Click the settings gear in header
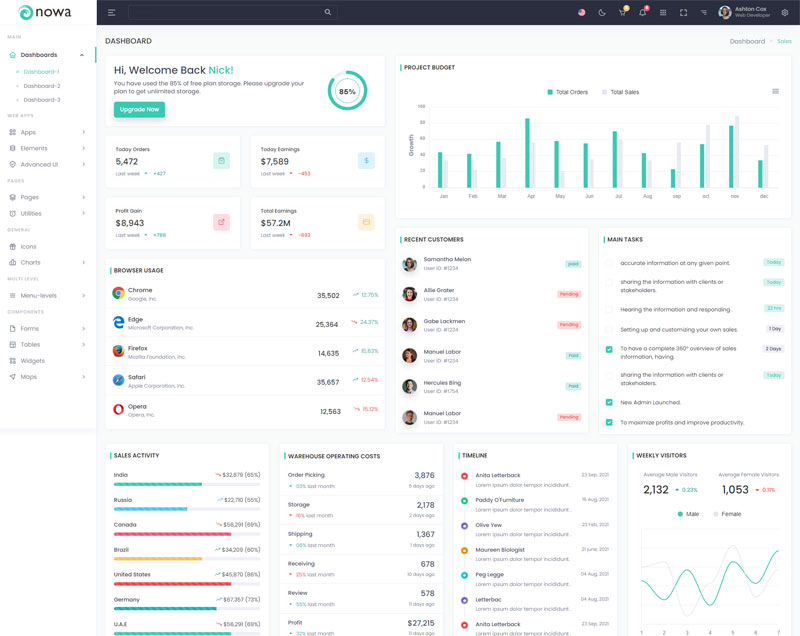 click(785, 13)
